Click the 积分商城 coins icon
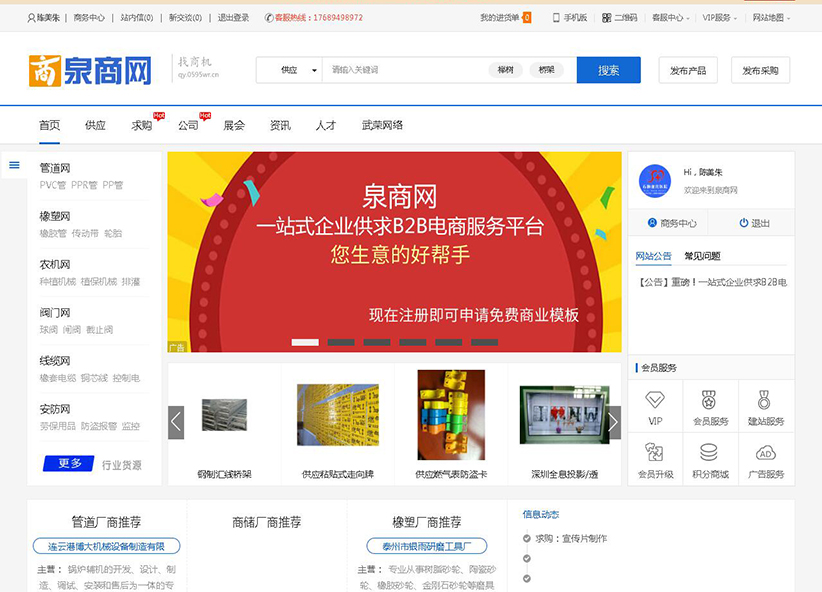The image size is (822, 592). [709, 452]
